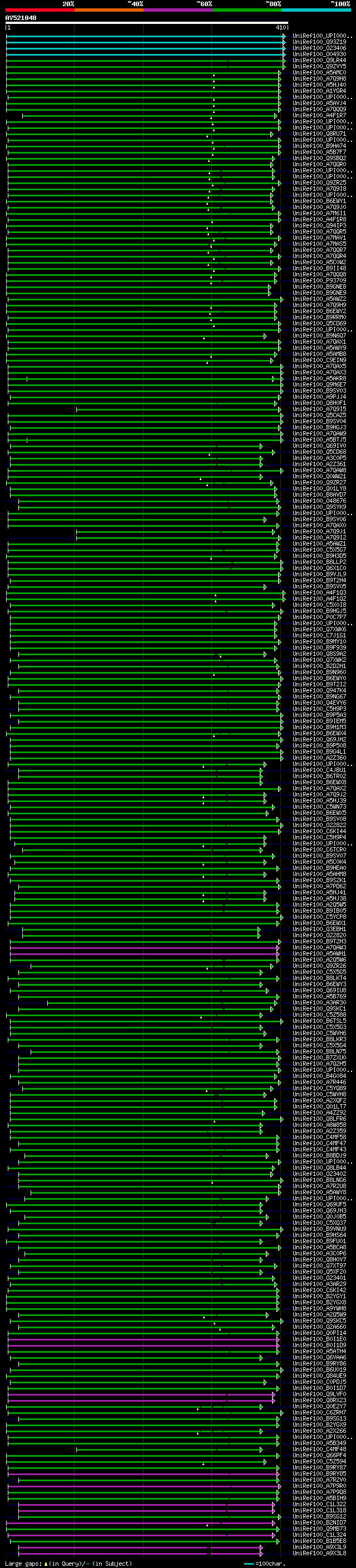Select the UniRef100_B9HA74 label
Image resolution: width=356 pixels, height=1568 pixels.
319,146
